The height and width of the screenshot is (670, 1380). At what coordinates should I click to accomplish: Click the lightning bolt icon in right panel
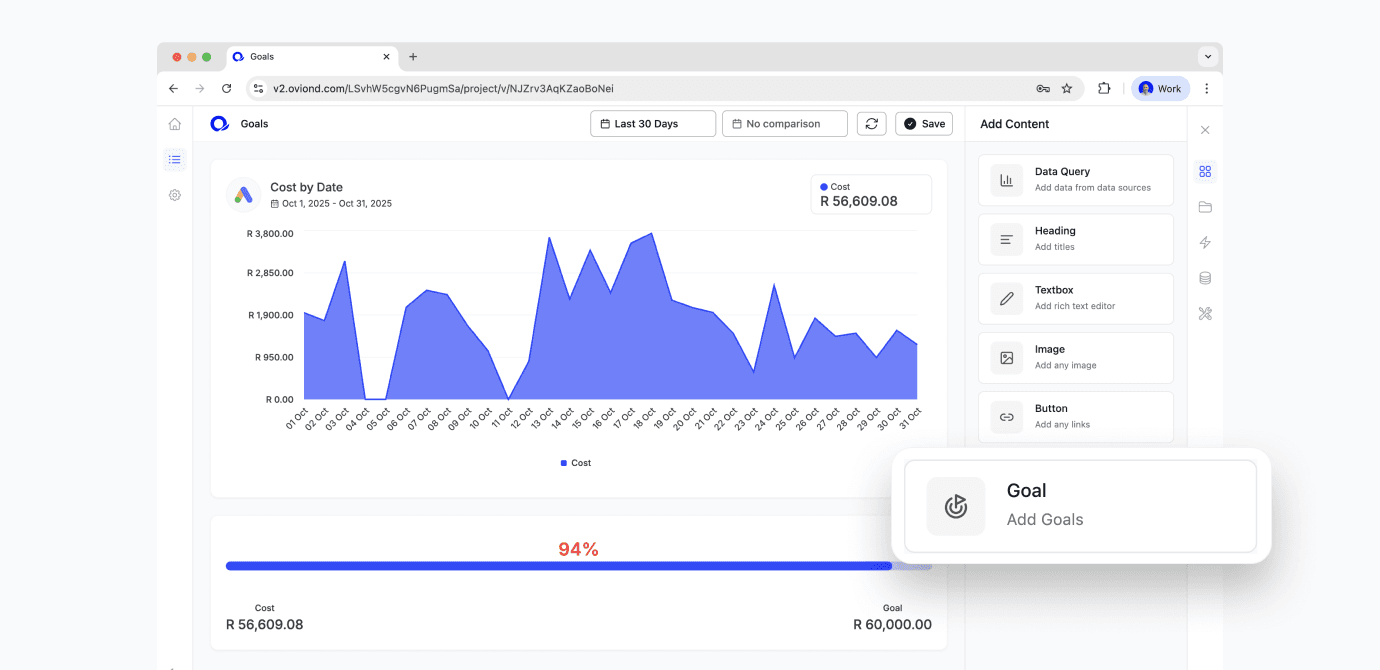[1204, 242]
